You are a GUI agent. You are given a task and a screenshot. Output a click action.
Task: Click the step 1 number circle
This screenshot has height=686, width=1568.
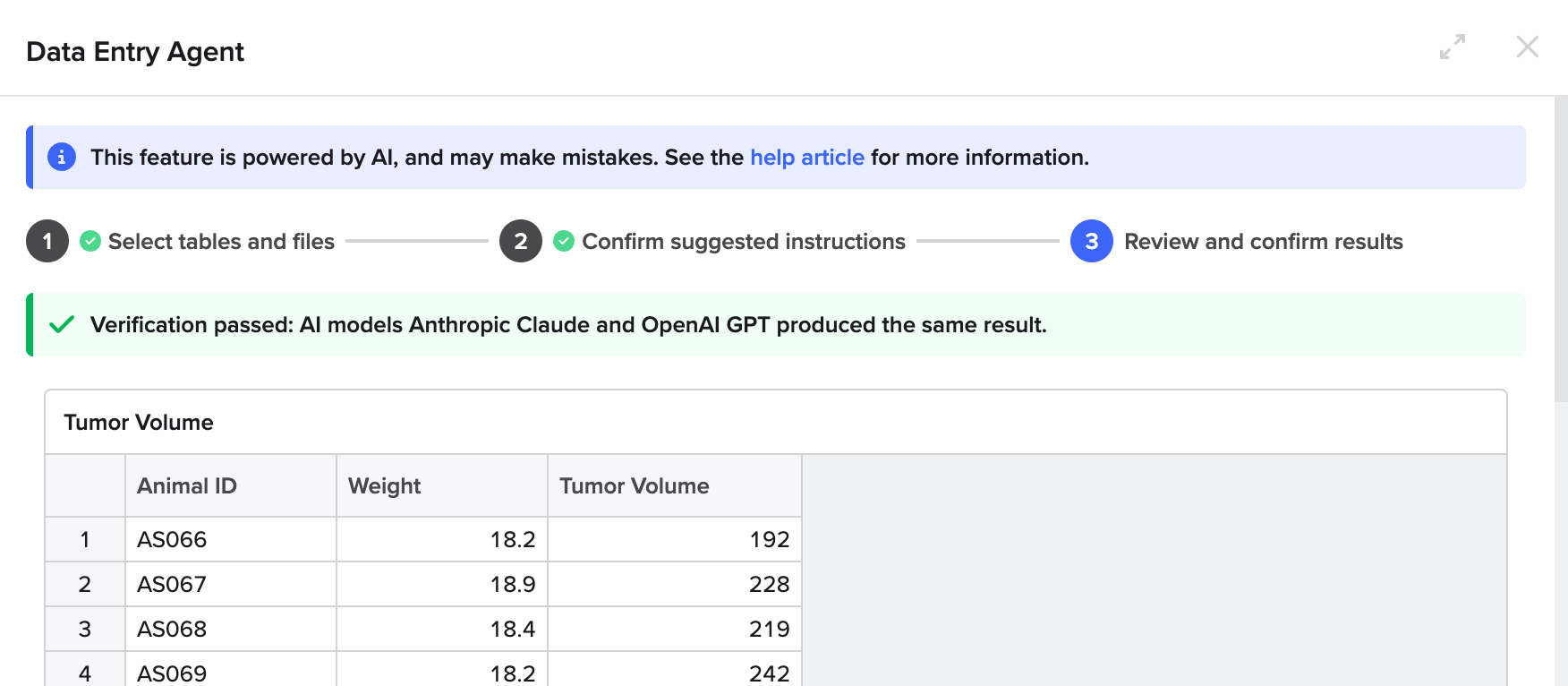tap(47, 241)
